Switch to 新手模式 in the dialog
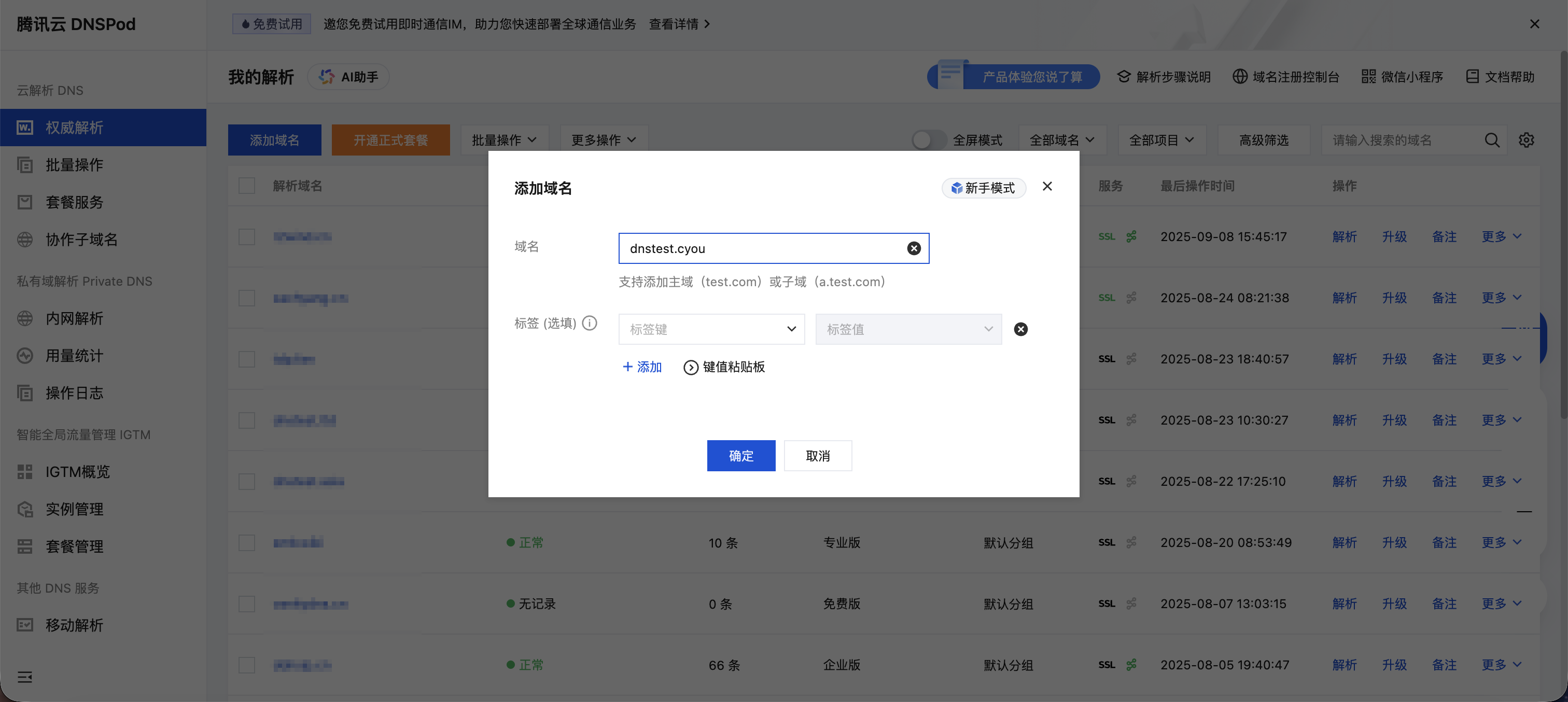This screenshot has height=702, width=1568. click(x=984, y=188)
